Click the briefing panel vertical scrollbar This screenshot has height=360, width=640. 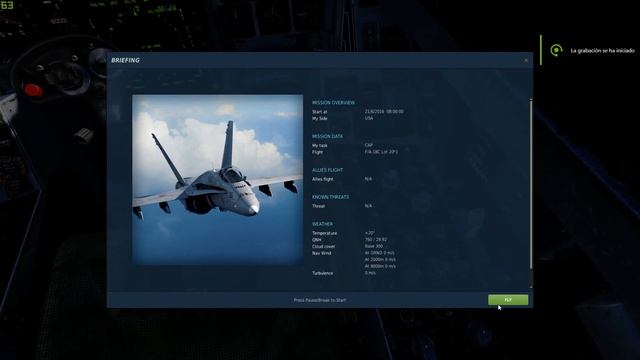click(531, 184)
